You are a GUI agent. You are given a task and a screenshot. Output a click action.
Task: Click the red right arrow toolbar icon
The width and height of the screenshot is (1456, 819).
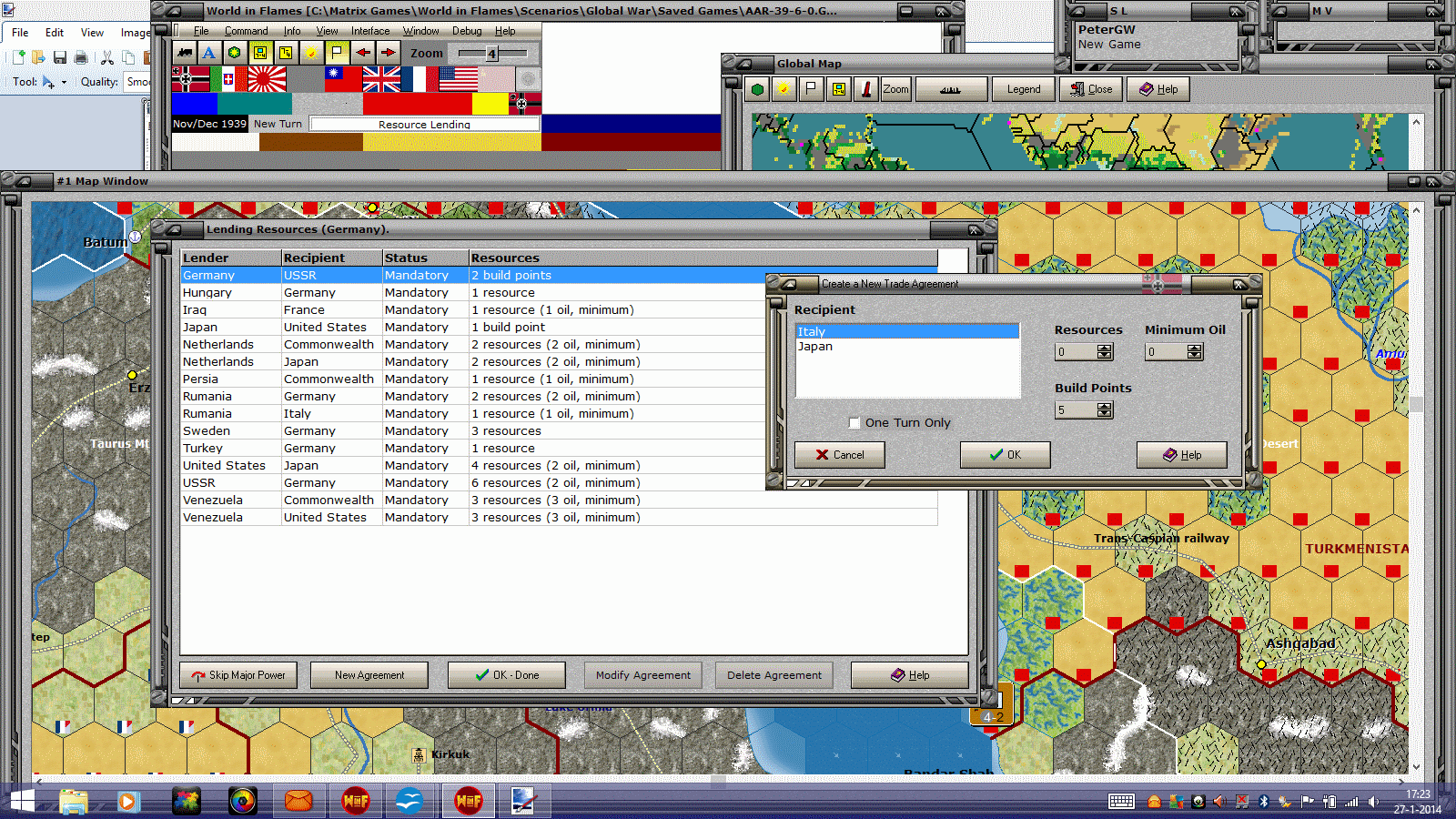pyautogui.click(x=388, y=53)
